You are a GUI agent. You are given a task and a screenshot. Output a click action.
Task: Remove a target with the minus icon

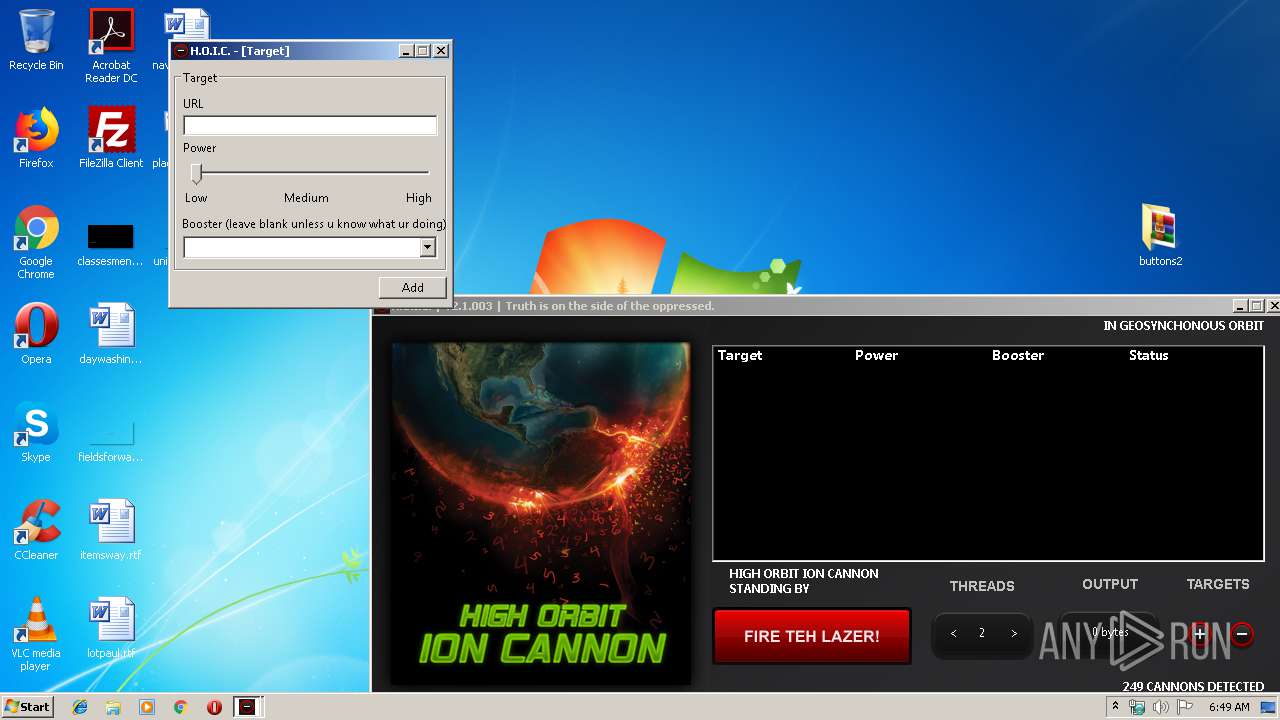[x=1242, y=634]
